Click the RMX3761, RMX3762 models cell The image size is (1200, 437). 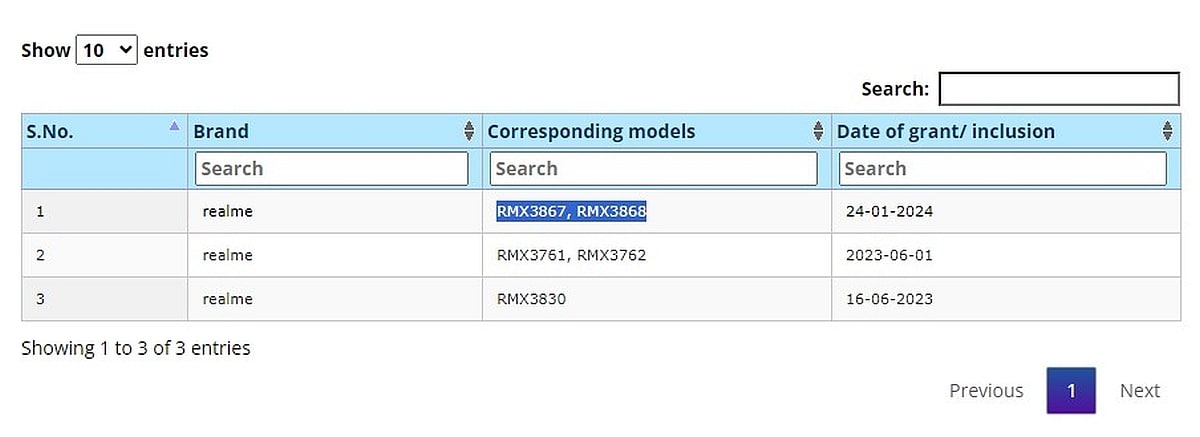pyautogui.click(x=571, y=255)
